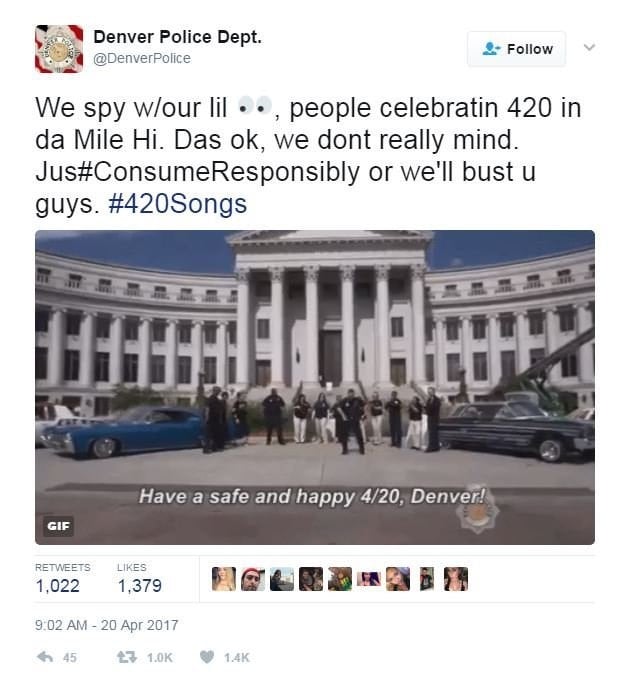631x679 pixels.
Task: Click the eyes emoji in the tweet
Action: point(256,107)
